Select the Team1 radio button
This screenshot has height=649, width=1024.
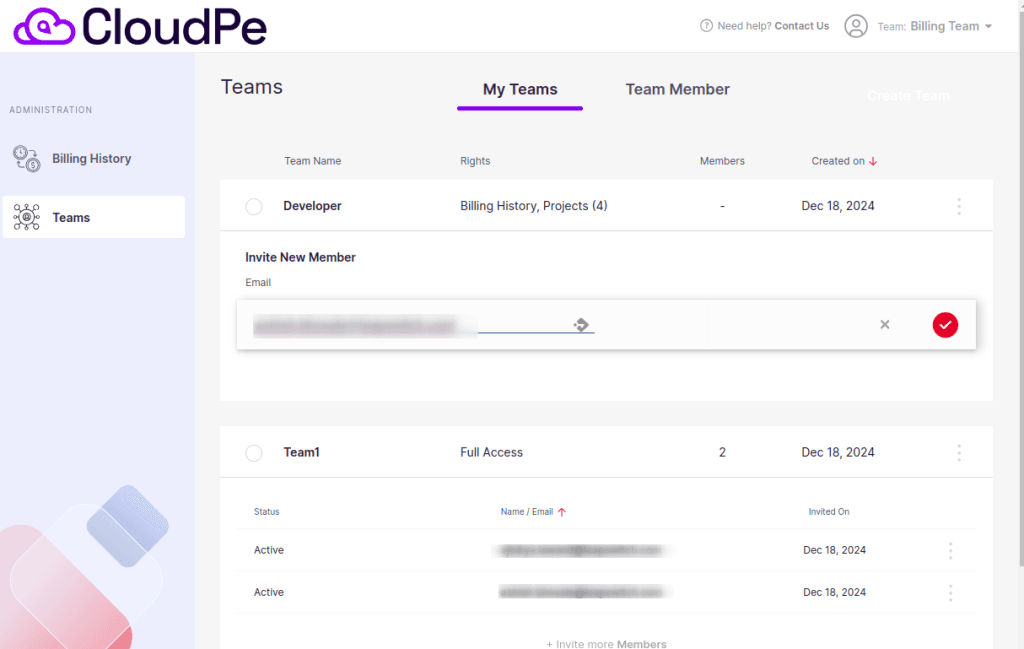pyautogui.click(x=254, y=452)
